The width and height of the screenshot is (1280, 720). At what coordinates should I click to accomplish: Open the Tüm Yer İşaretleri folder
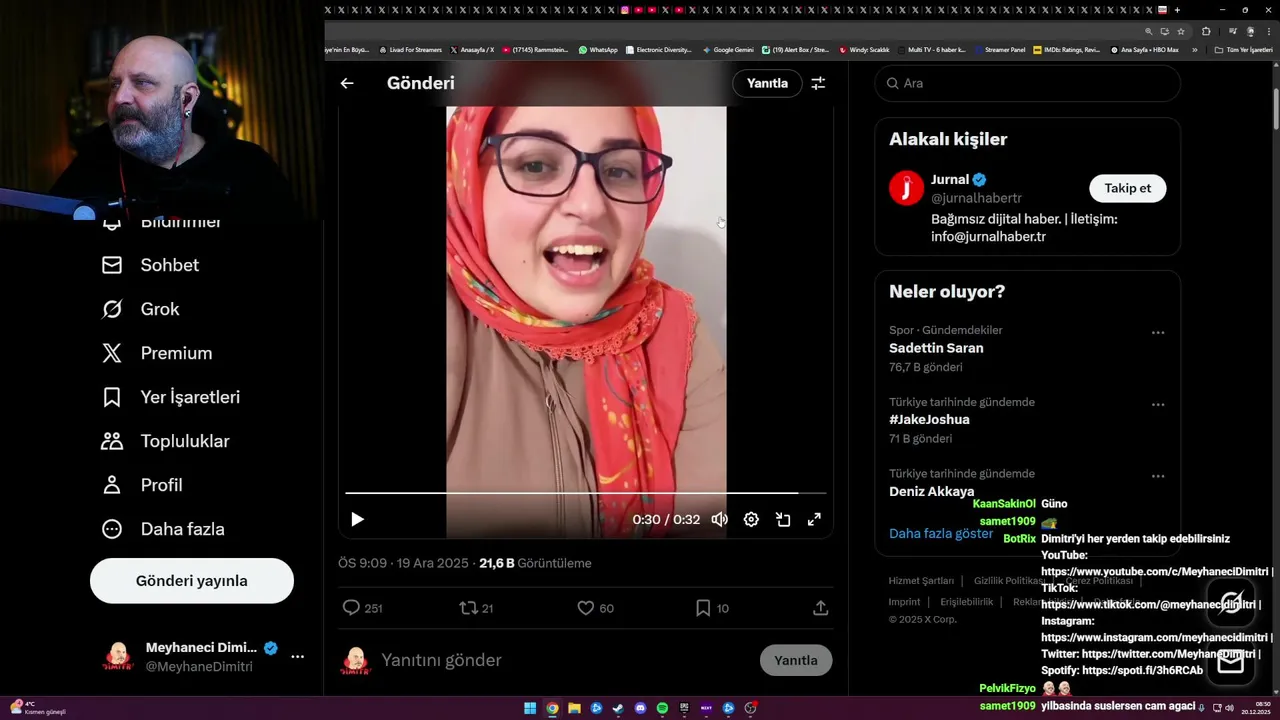[1243, 49]
